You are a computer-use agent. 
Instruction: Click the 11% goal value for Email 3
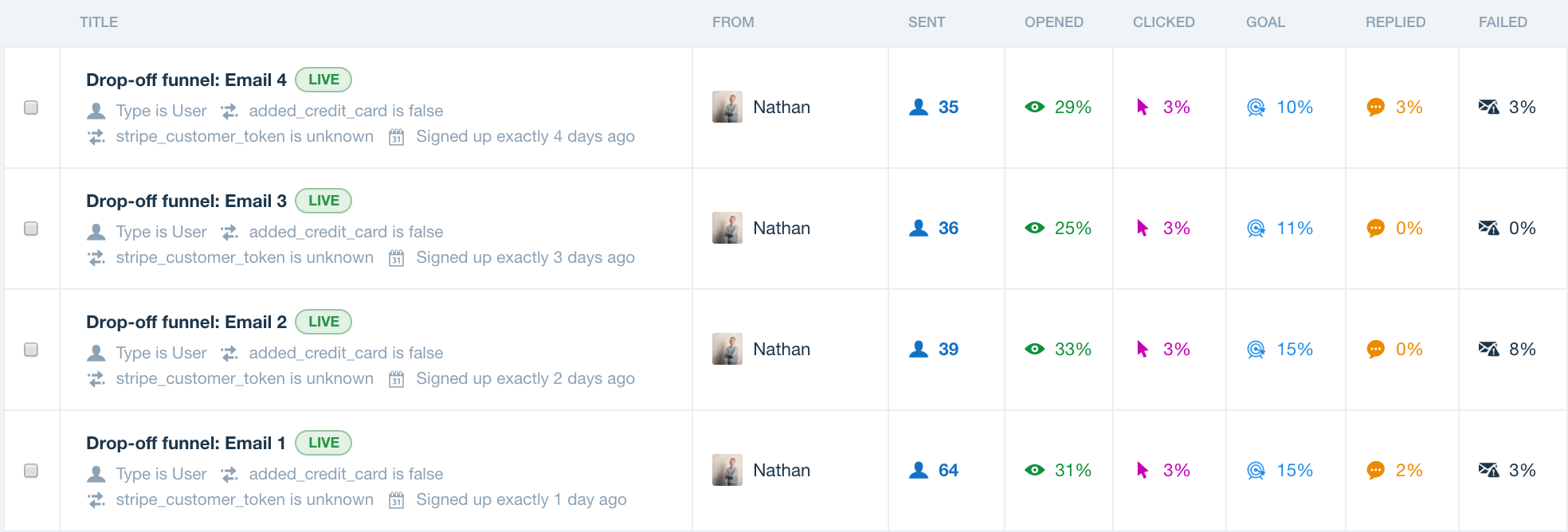click(x=1295, y=229)
